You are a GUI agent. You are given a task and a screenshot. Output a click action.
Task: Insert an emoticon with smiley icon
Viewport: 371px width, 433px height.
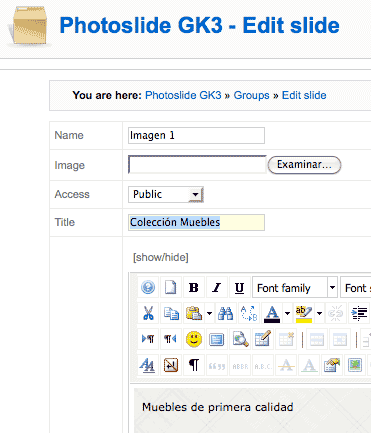click(194, 339)
